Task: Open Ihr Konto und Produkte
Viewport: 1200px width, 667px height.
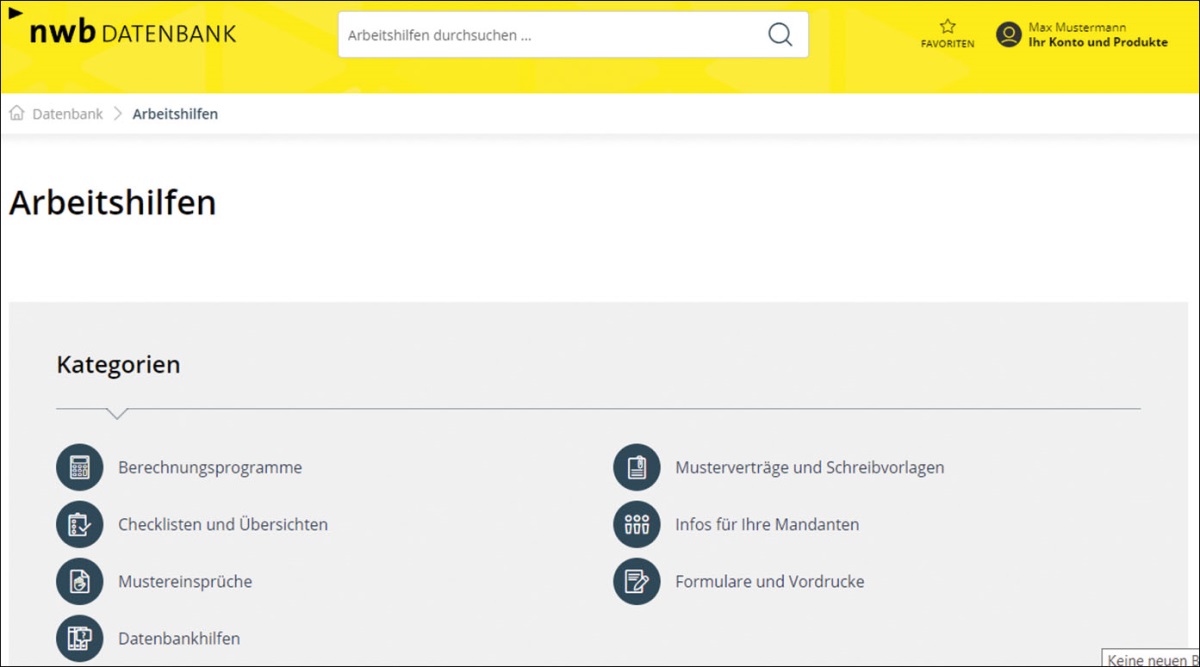Action: 1097,42
